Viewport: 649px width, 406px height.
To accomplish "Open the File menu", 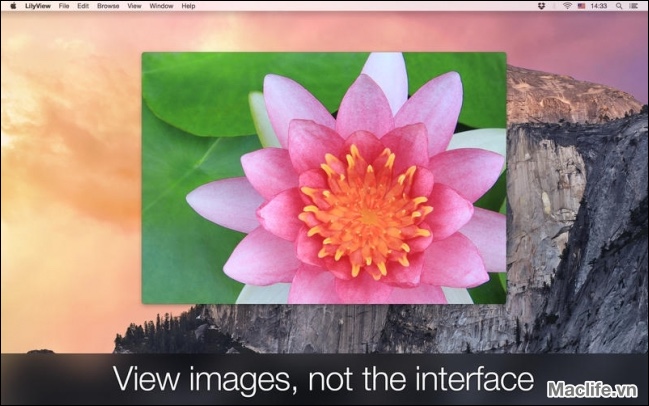I will pos(64,6).
